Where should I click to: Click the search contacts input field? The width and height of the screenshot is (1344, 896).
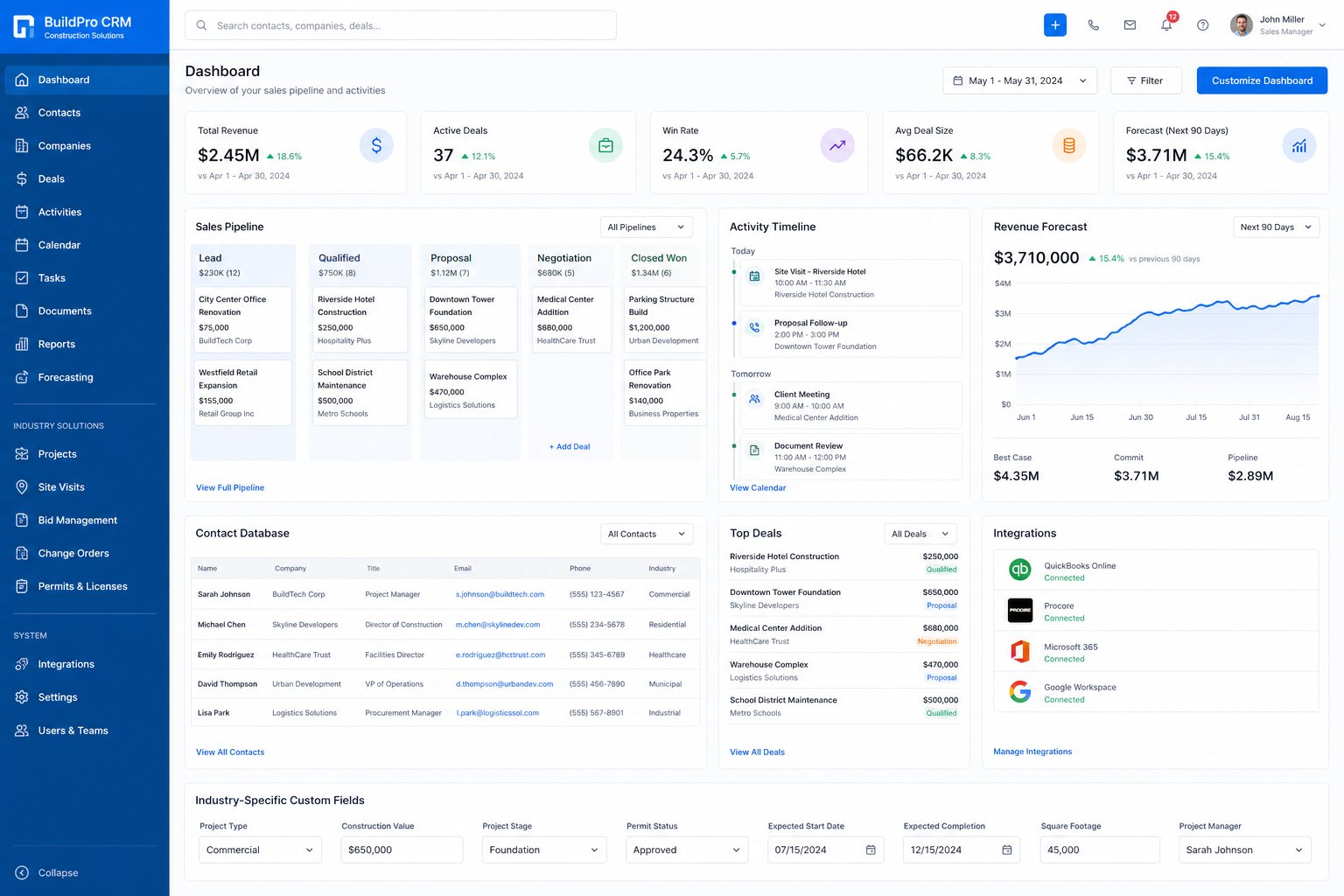pos(401,25)
